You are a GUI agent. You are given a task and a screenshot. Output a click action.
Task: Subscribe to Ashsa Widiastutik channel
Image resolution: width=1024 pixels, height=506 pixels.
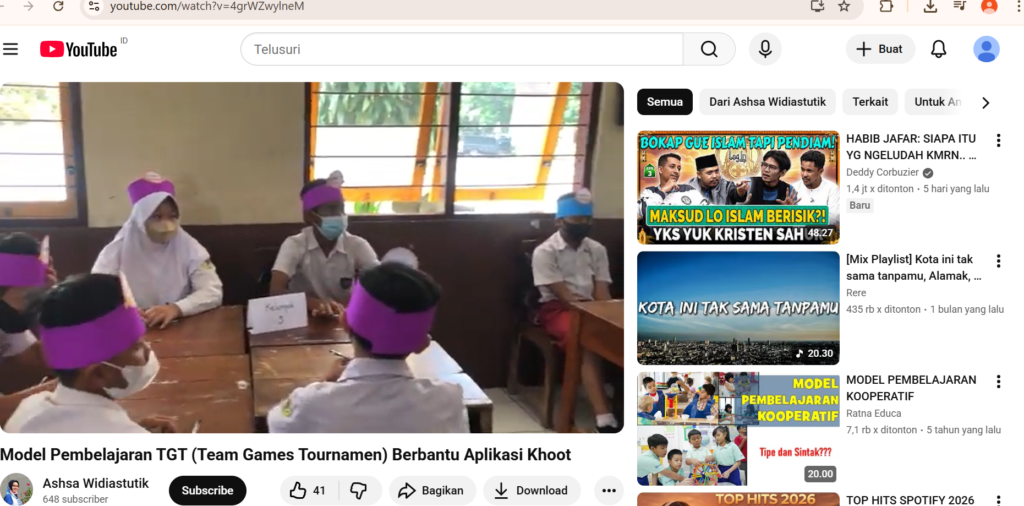[207, 490]
